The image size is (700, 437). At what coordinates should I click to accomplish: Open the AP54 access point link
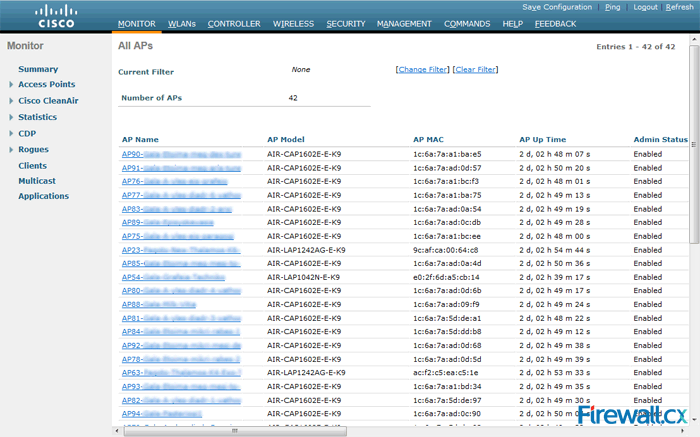coord(173,278)
